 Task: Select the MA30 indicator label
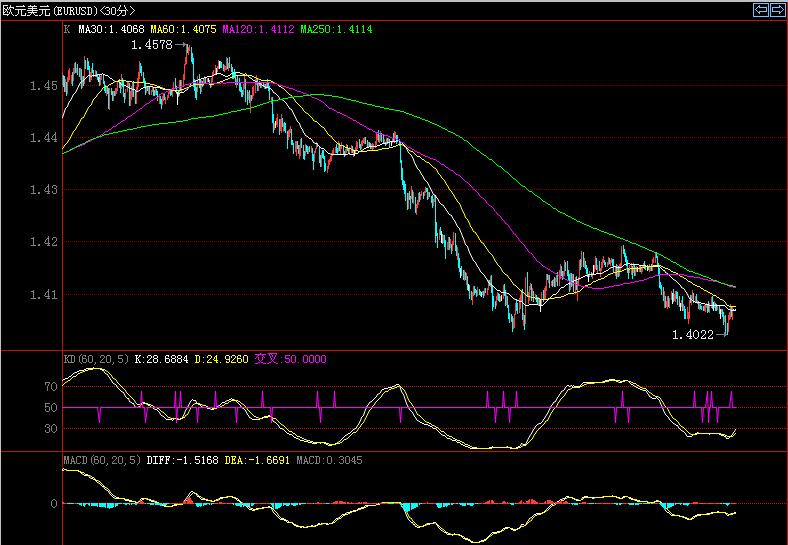110,30
